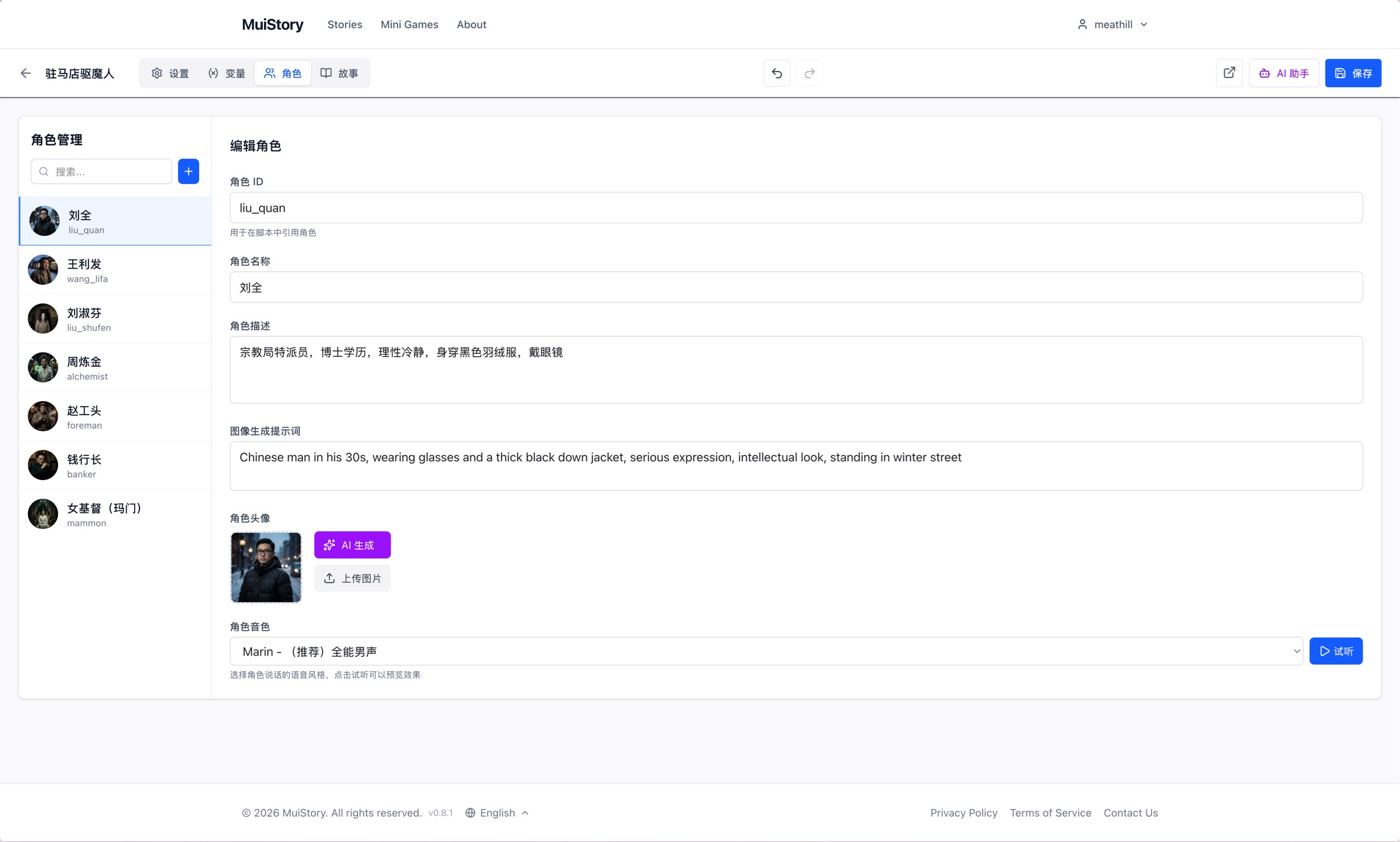The width and height of the screenshot is (1400, 842).
Task: Click the redo arrow button
Action: (809, 73)
